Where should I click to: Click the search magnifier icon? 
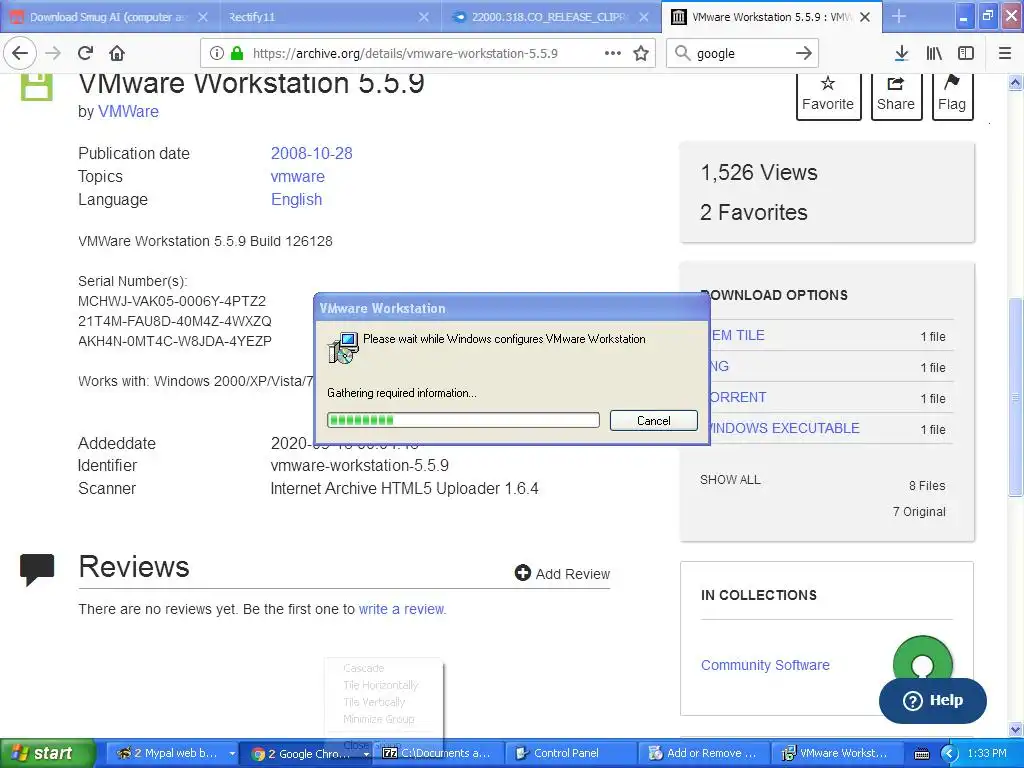(x=682, y=54)
